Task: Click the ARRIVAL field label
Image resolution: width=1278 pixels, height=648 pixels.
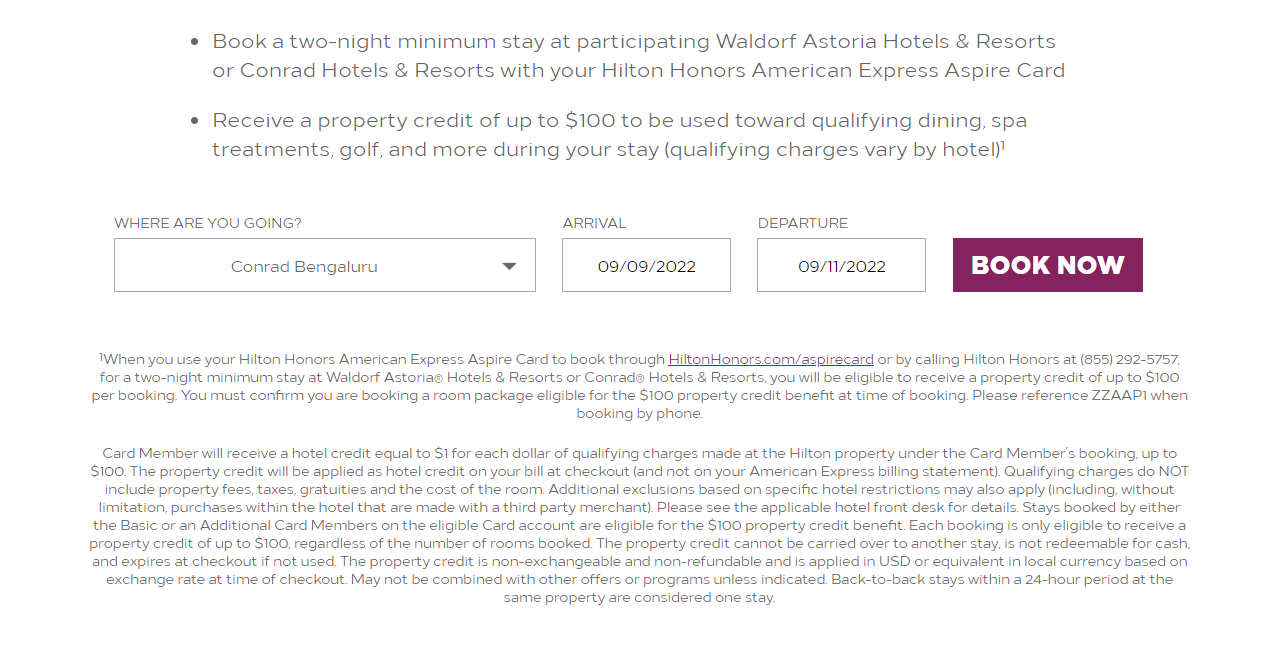Action: (x=594, y=223)
